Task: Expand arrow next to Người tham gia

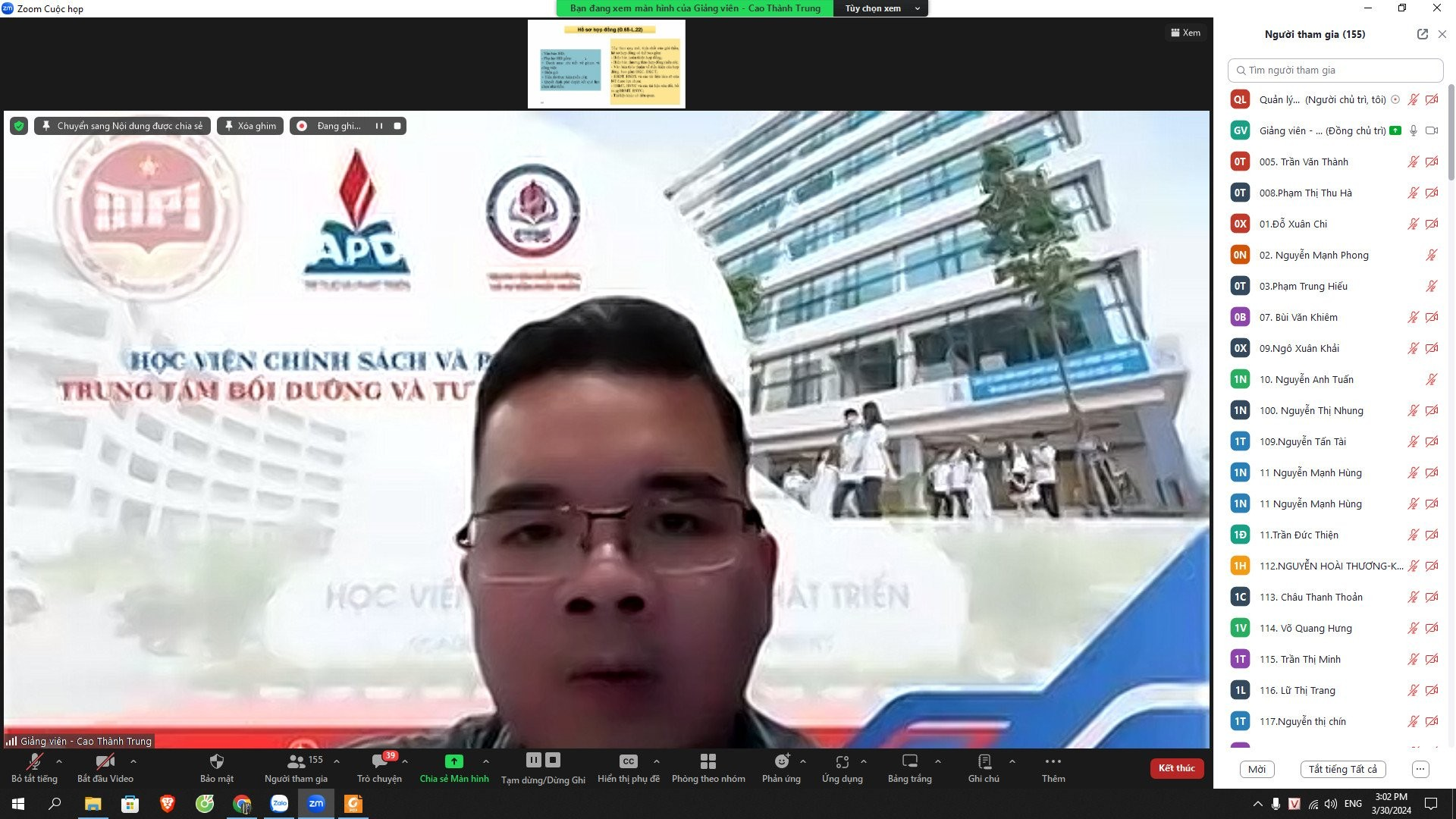Action: tap(337, 761)
